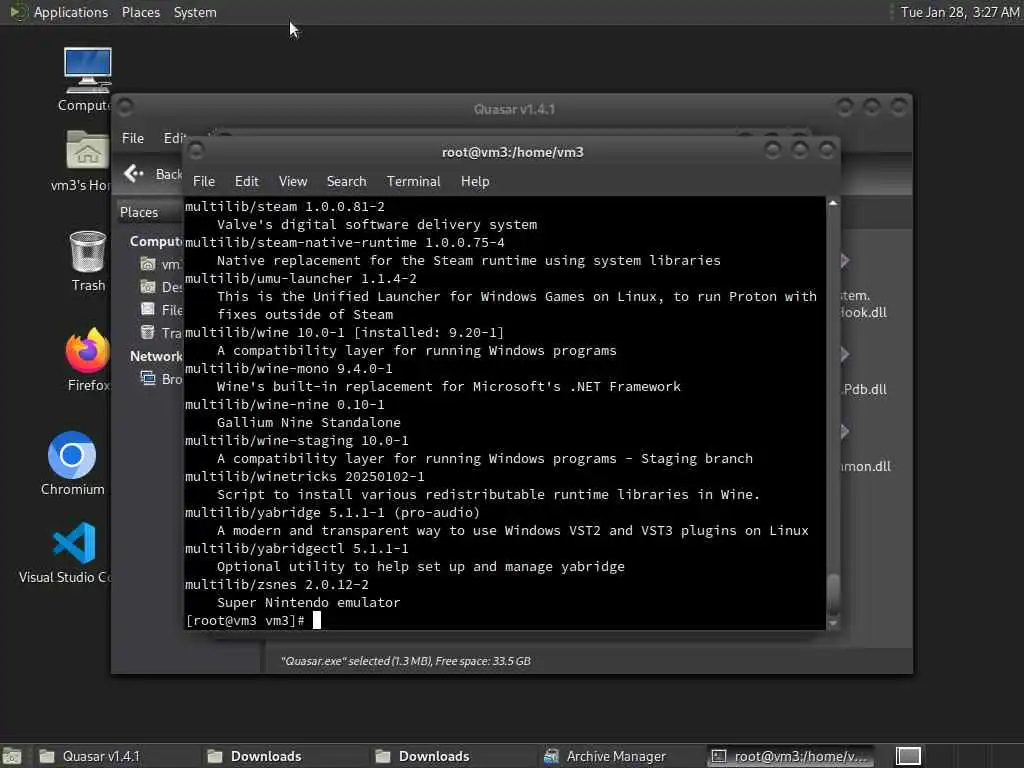Click the show desktop button in taskbar
Image resolution: width=1024 pixels, height=768 pixels.
[12, 756]
